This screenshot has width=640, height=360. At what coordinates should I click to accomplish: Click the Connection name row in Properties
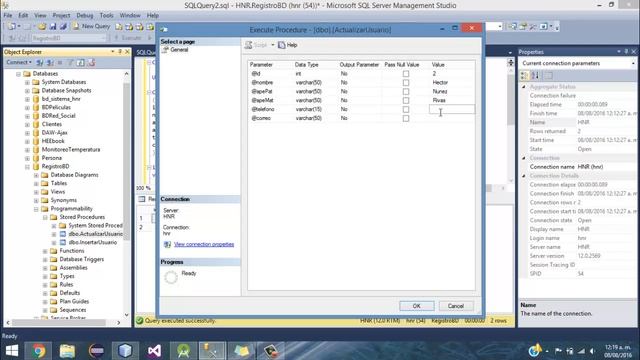(x=579, y=167)
